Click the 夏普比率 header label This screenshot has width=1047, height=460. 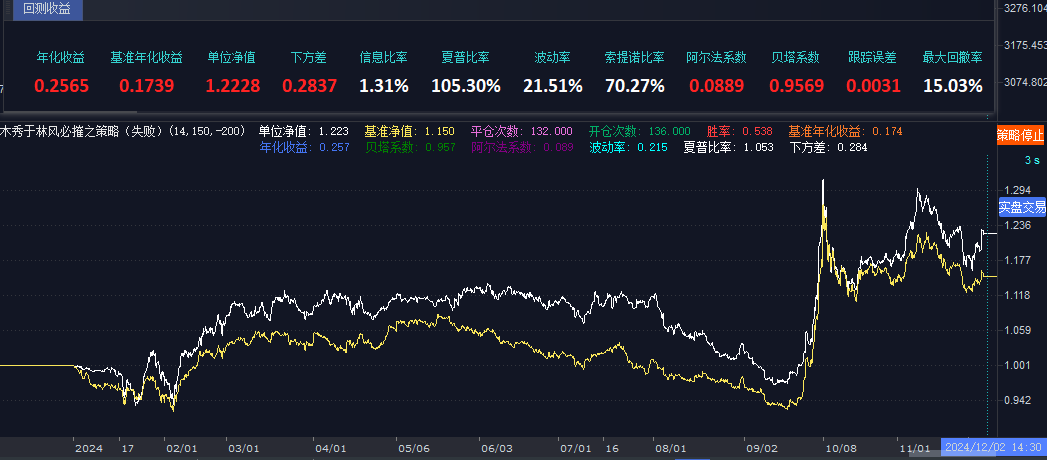[x=465, y=57]
